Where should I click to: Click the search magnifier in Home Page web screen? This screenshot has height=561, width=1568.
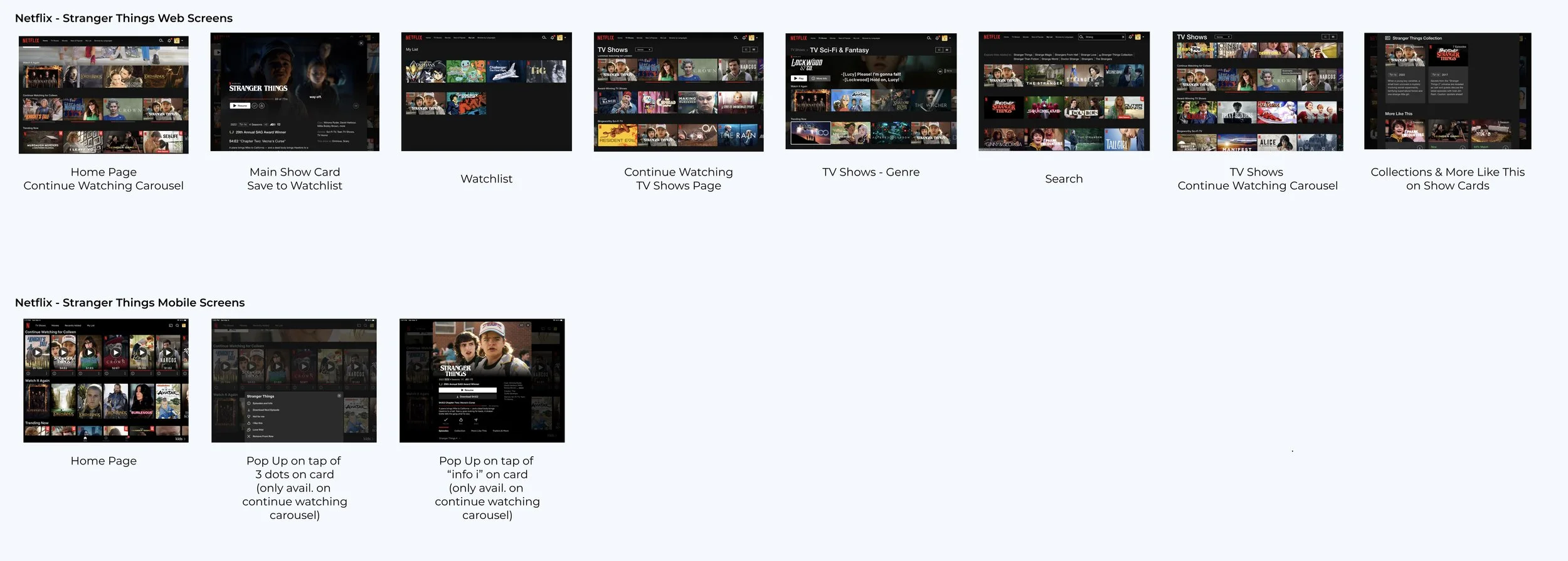click(161, 41)
